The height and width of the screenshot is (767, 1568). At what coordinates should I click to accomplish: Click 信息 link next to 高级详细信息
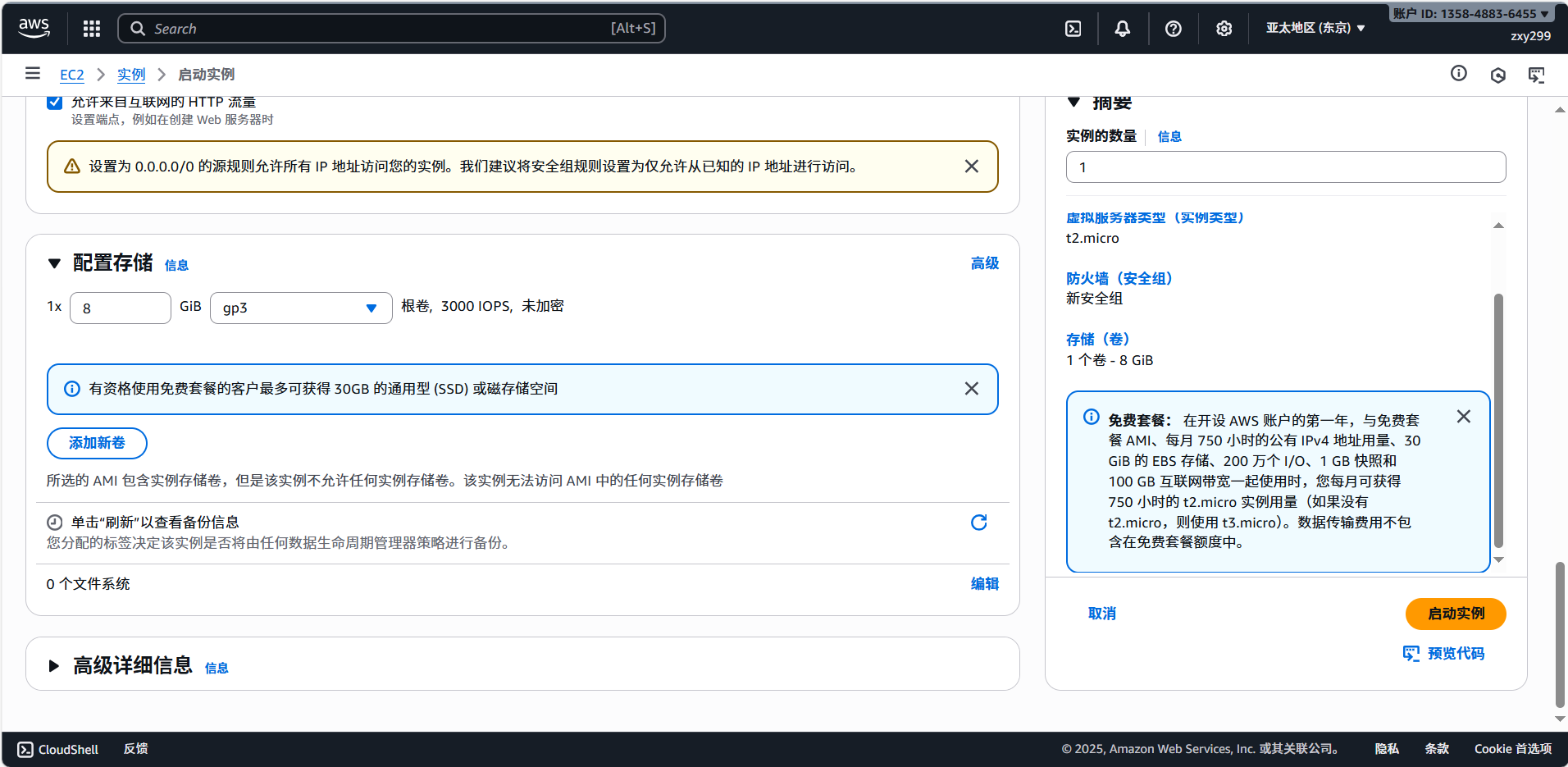tap(217, 668)
